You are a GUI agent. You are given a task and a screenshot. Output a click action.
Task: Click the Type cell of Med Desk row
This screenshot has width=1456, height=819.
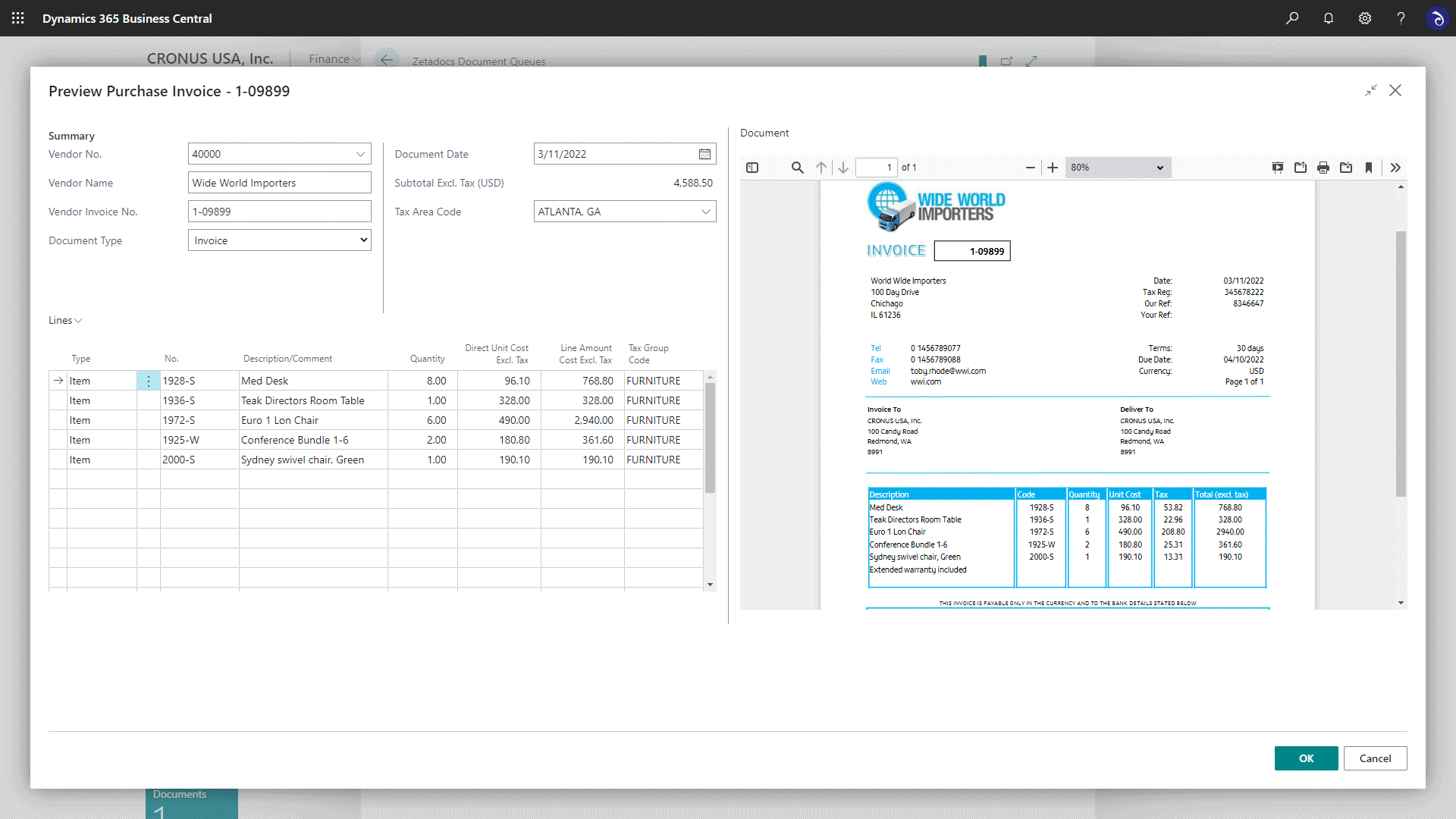coord(102,381)
